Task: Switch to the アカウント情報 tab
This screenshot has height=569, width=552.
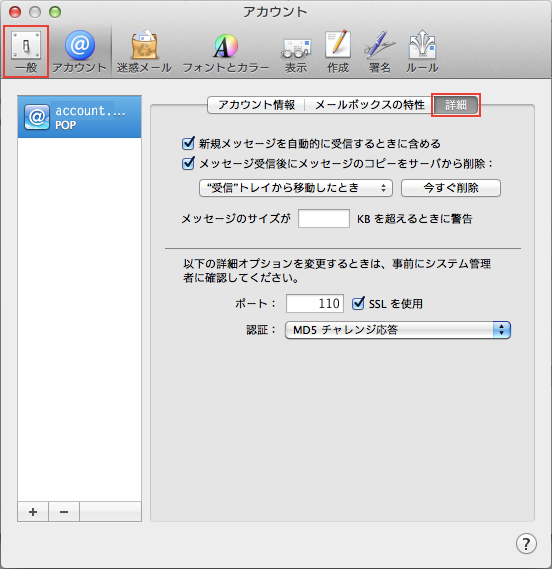Action: (256, 105)
